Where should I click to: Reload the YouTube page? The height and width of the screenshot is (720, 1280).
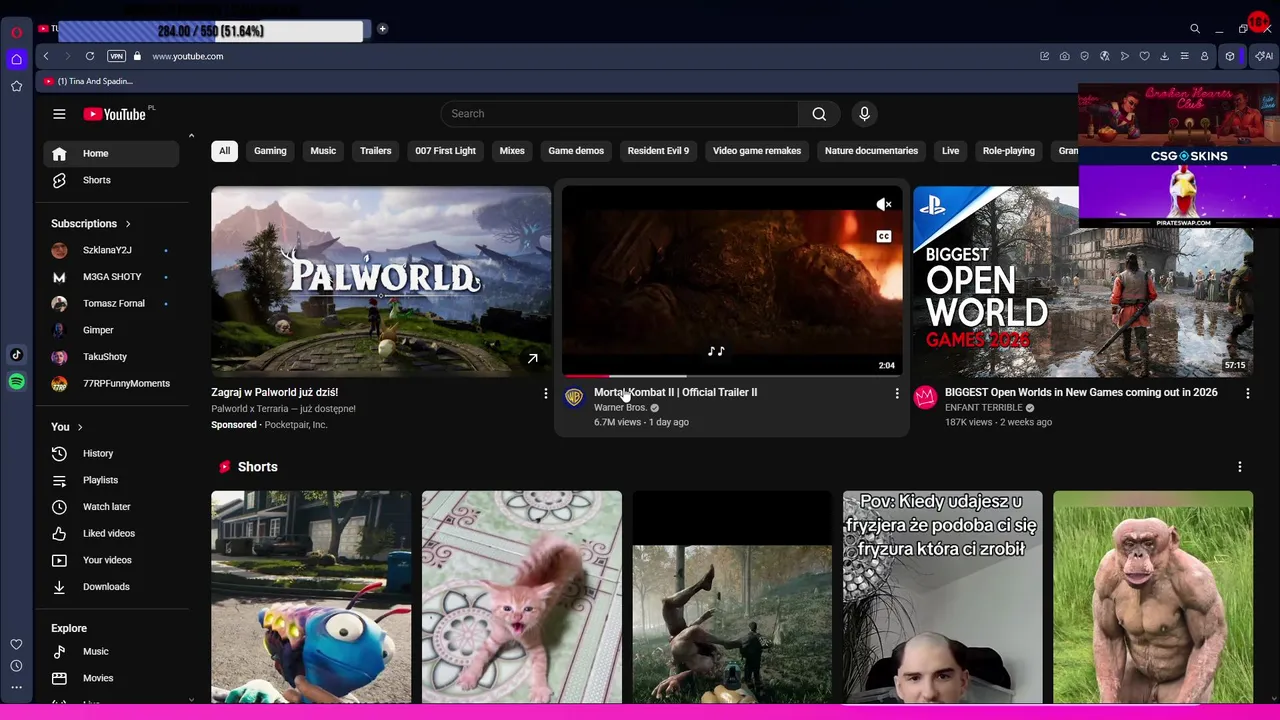[x=90, y=56]
